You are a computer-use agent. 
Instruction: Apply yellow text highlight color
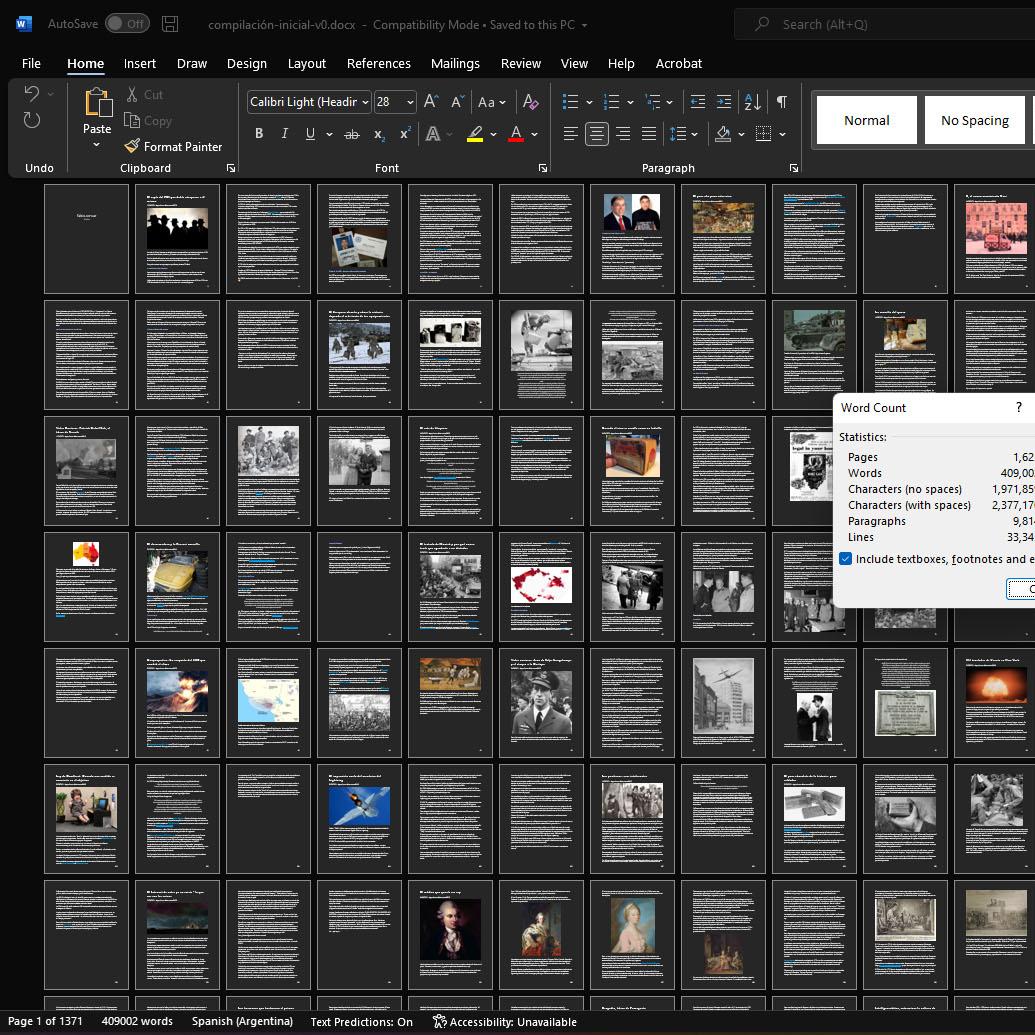click(x=475, y=134)
